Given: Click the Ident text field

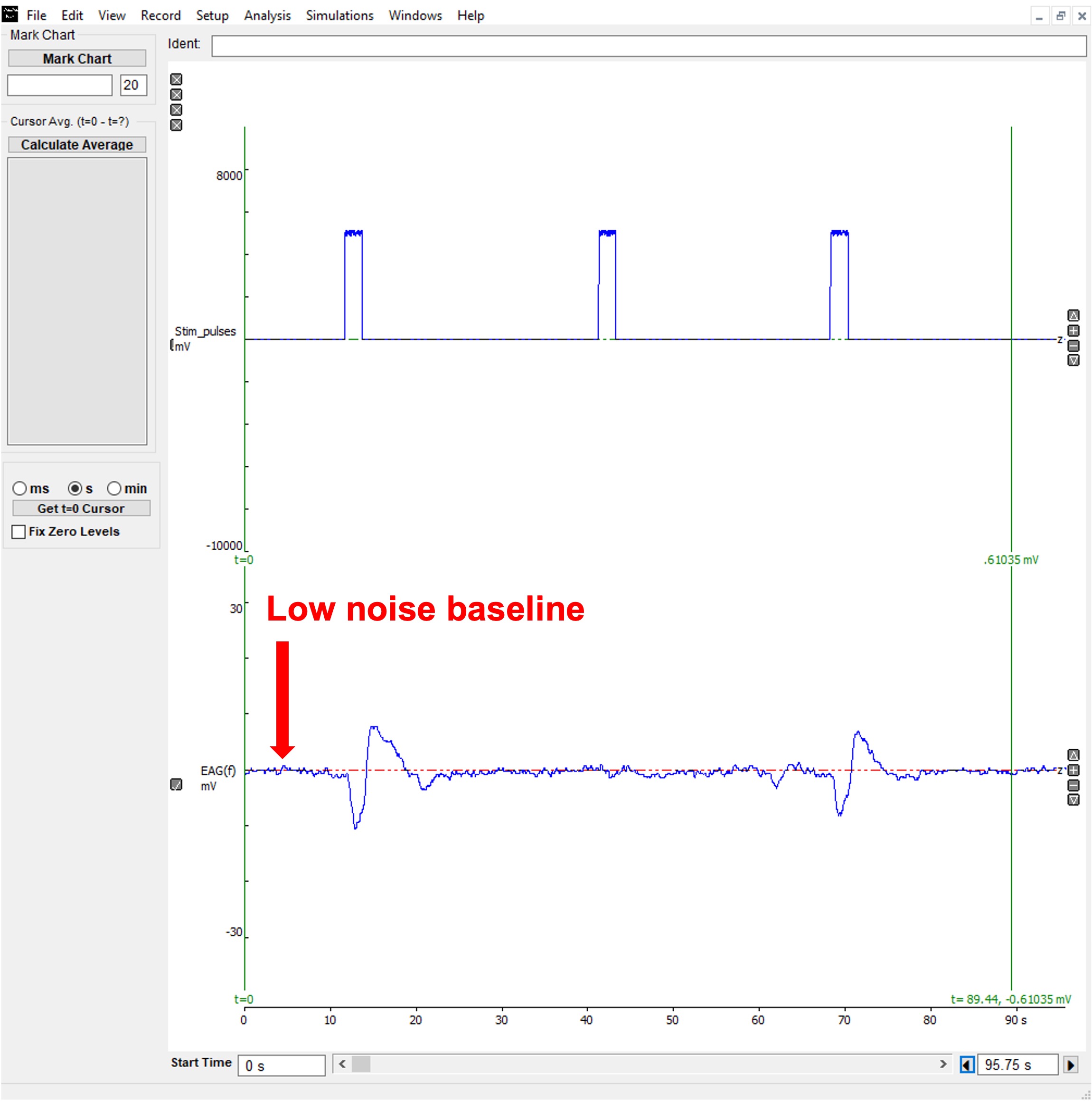Looking at the screenshot, I should (x=648, y=46).
